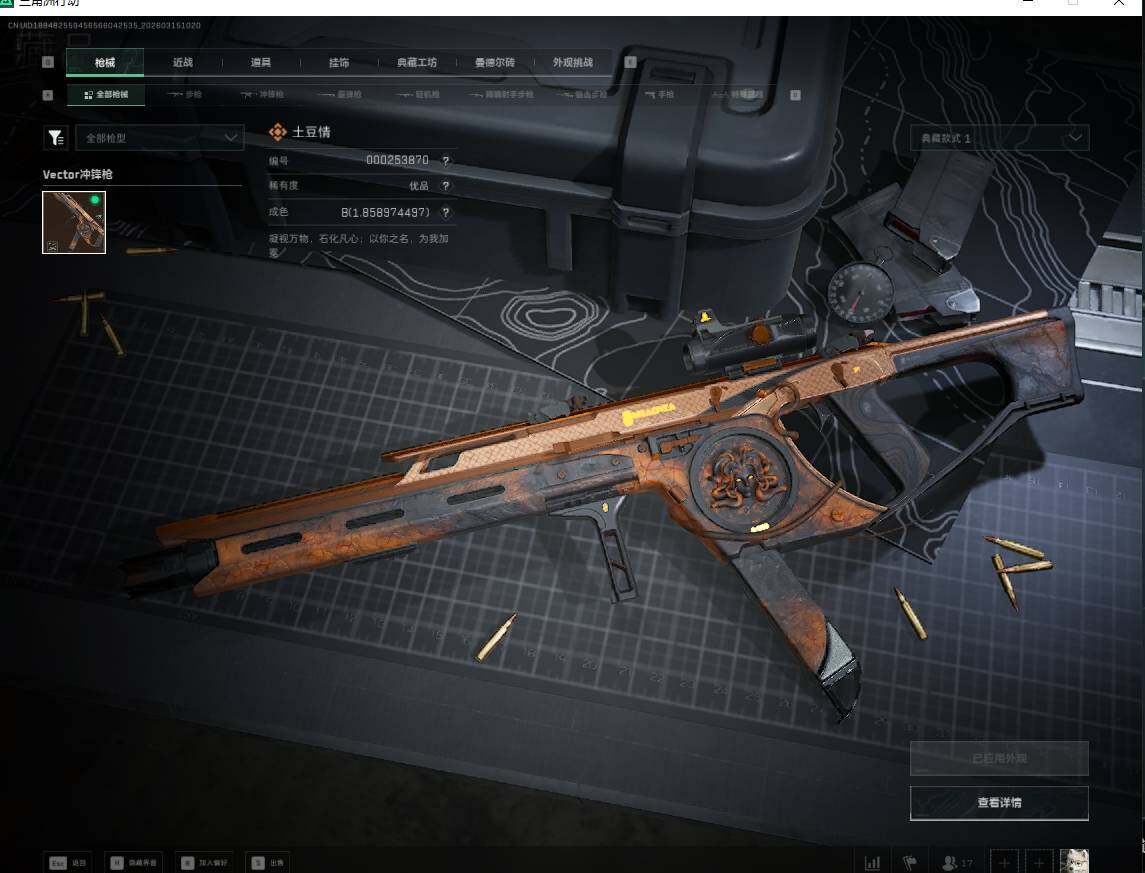Select the Vector skin thumbnail

[74, 223]
